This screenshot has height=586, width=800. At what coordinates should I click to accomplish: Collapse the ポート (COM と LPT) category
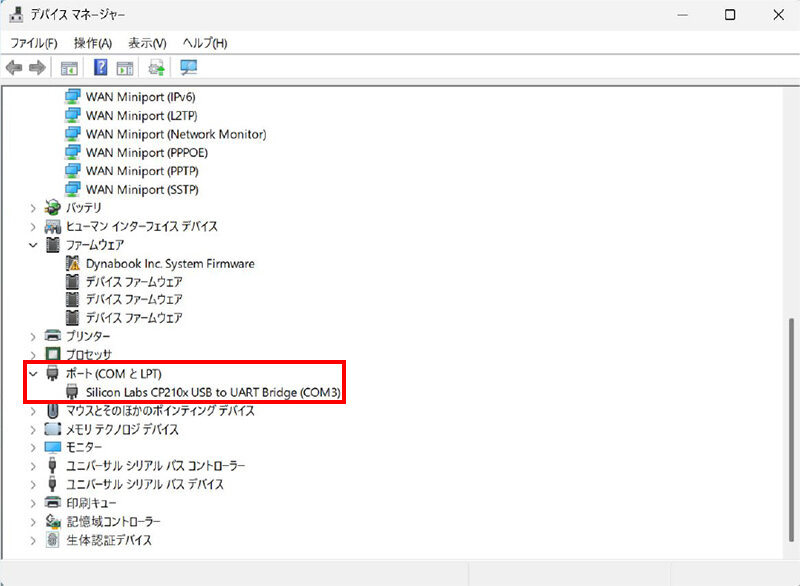click(x=34, y=374)
